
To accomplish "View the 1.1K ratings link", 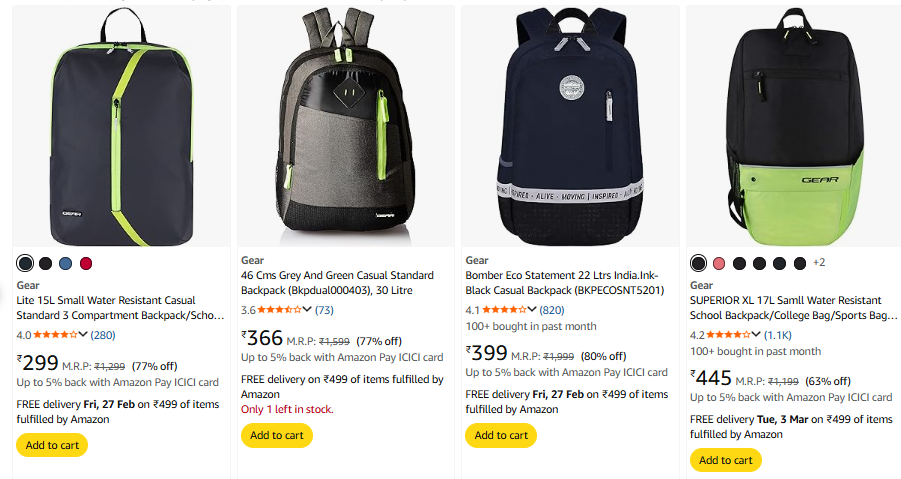I will point(779,335).
